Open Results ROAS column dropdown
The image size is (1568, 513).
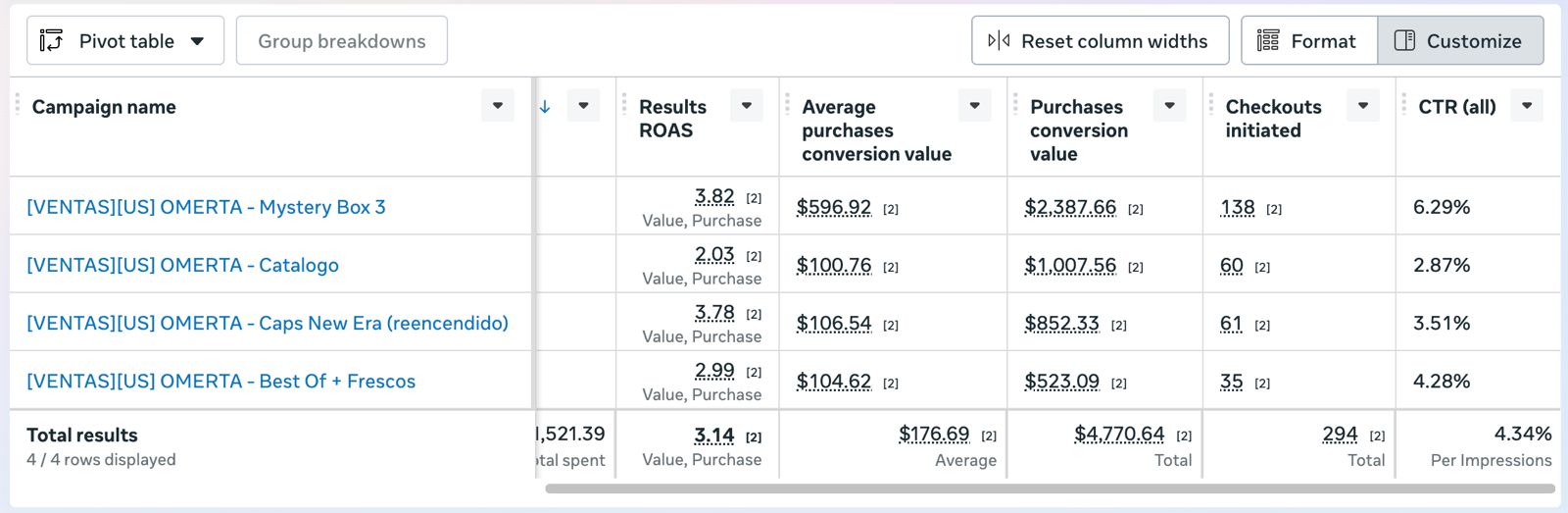point(747,106)
